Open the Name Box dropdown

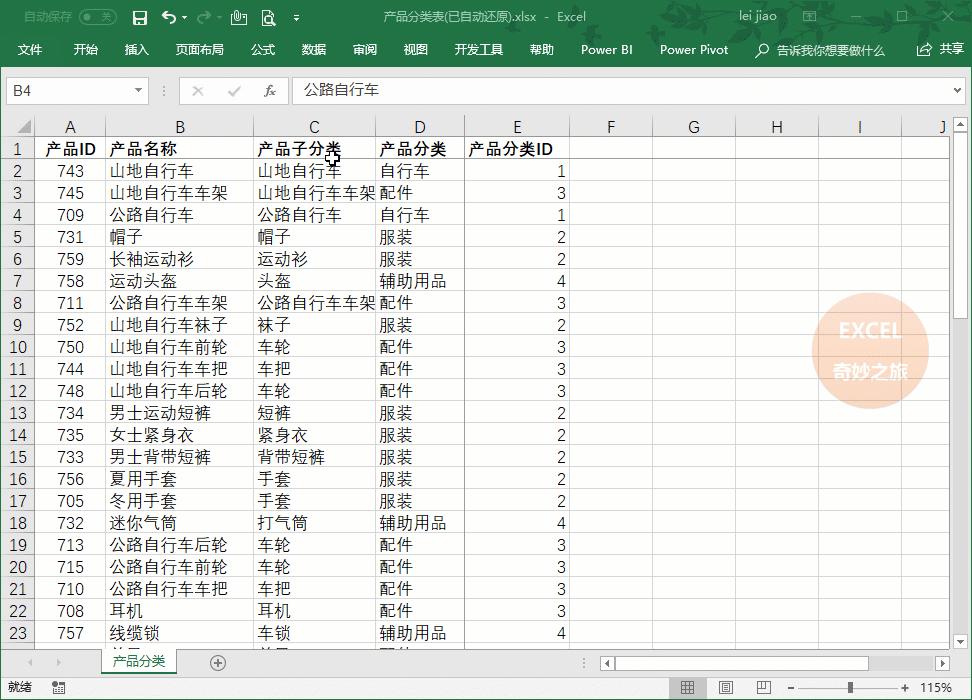138,89
